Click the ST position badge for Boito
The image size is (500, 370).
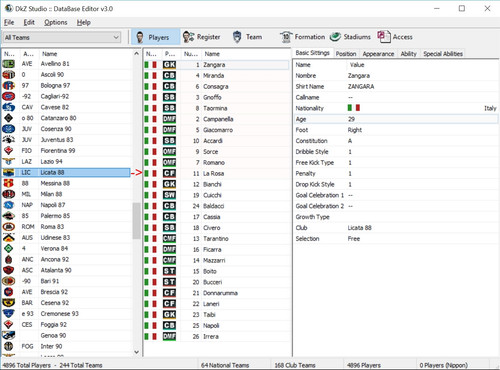169,271
